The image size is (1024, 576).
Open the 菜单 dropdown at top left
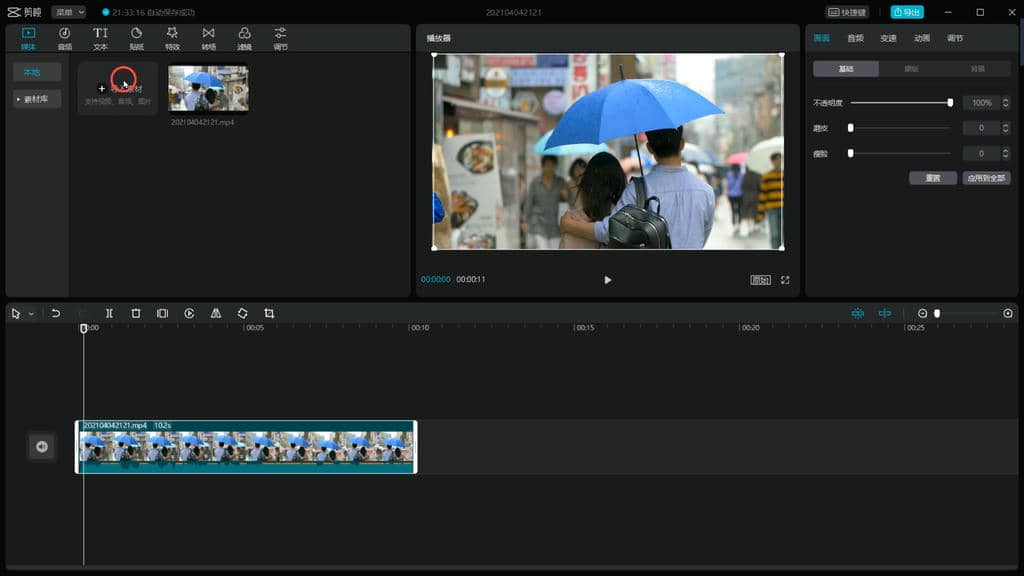click(71, 12)
